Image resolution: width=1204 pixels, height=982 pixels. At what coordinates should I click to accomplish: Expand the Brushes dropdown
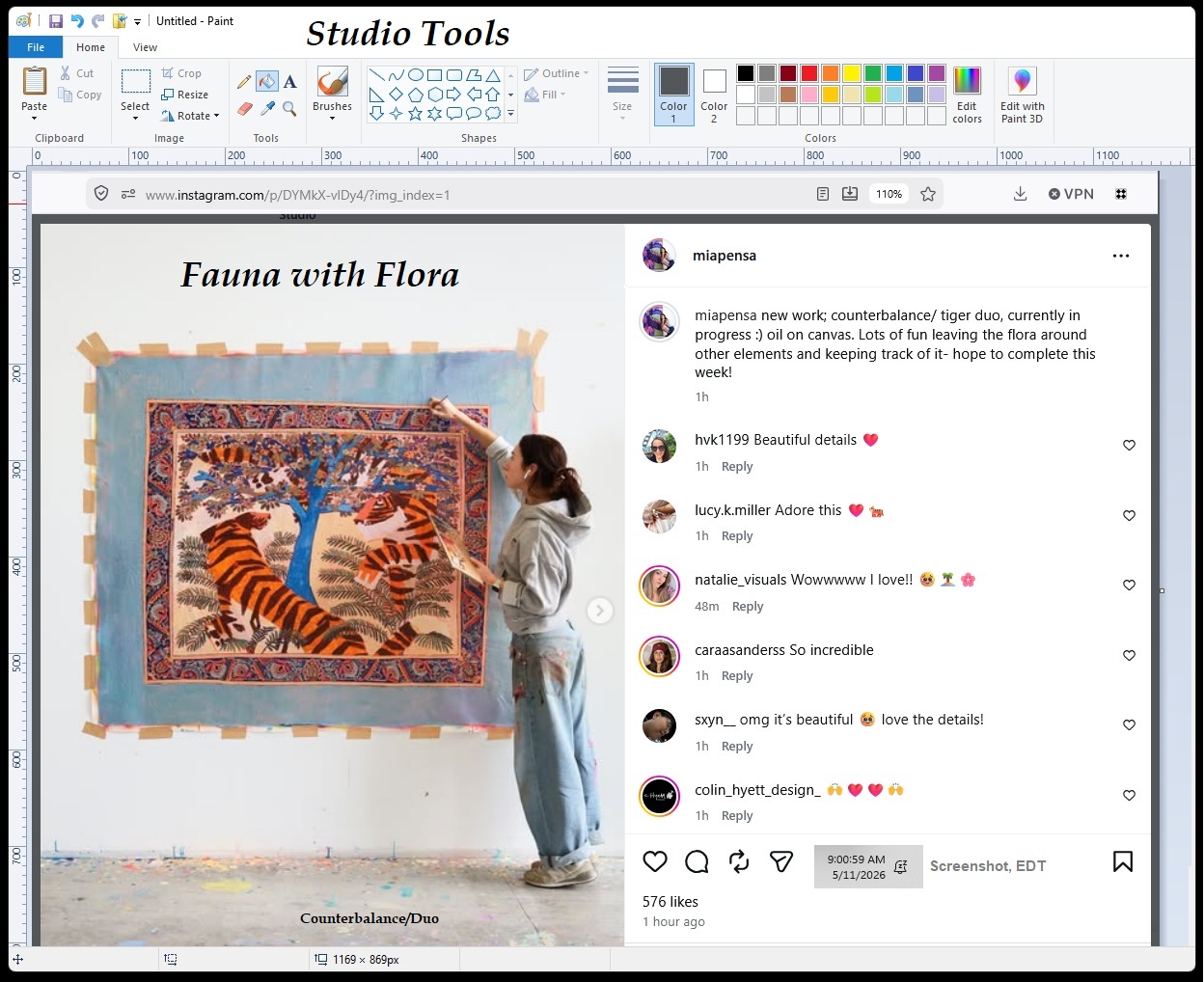tap(332, 95)
